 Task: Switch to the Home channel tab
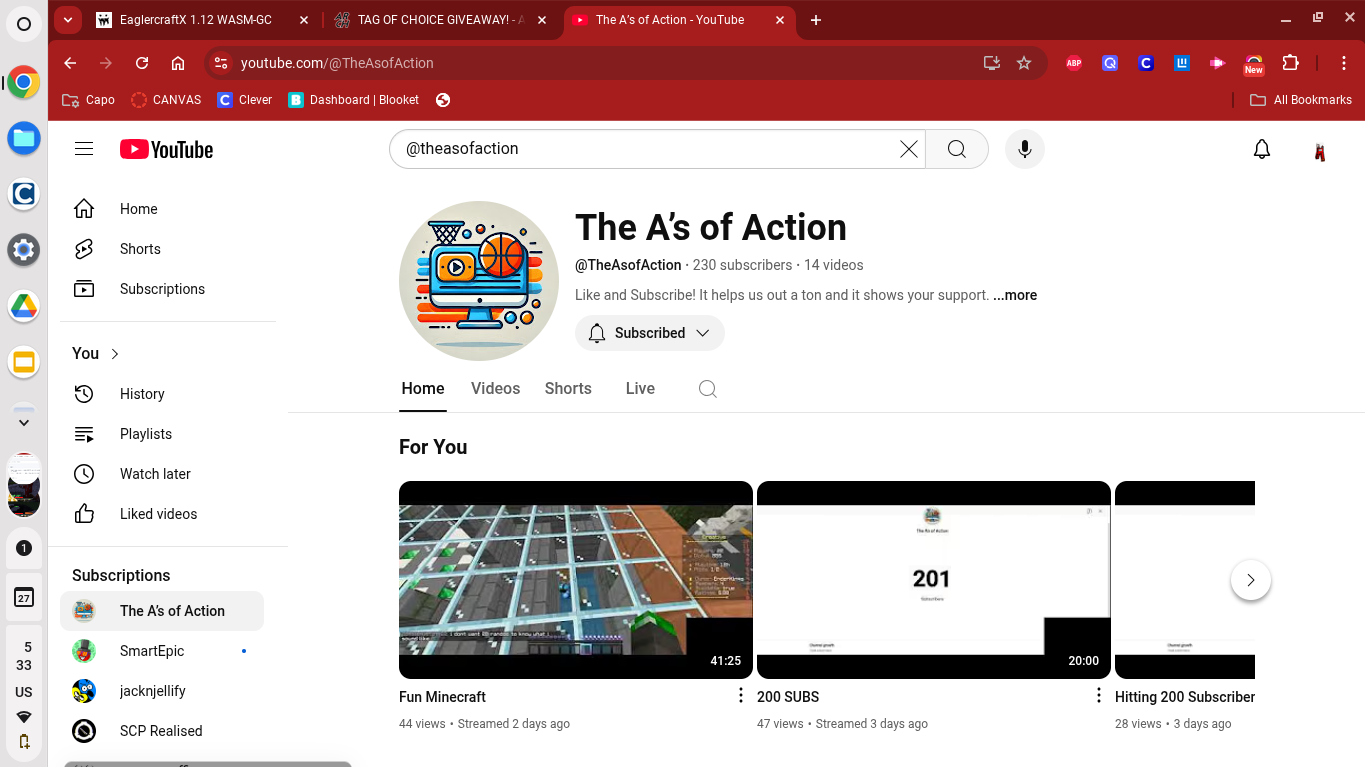pyautogui.click(x=423, y=388)
